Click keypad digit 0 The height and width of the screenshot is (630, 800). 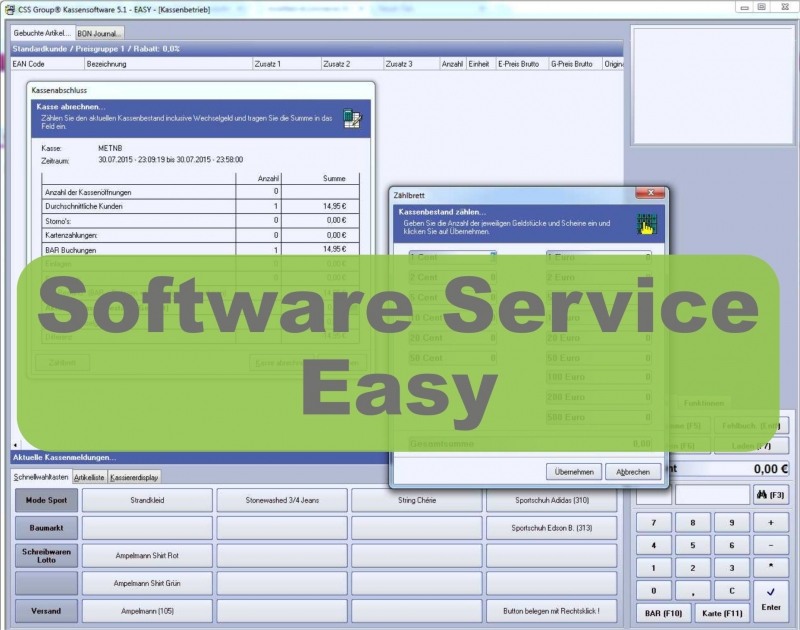pyautogui.click(x=654, y=591)
